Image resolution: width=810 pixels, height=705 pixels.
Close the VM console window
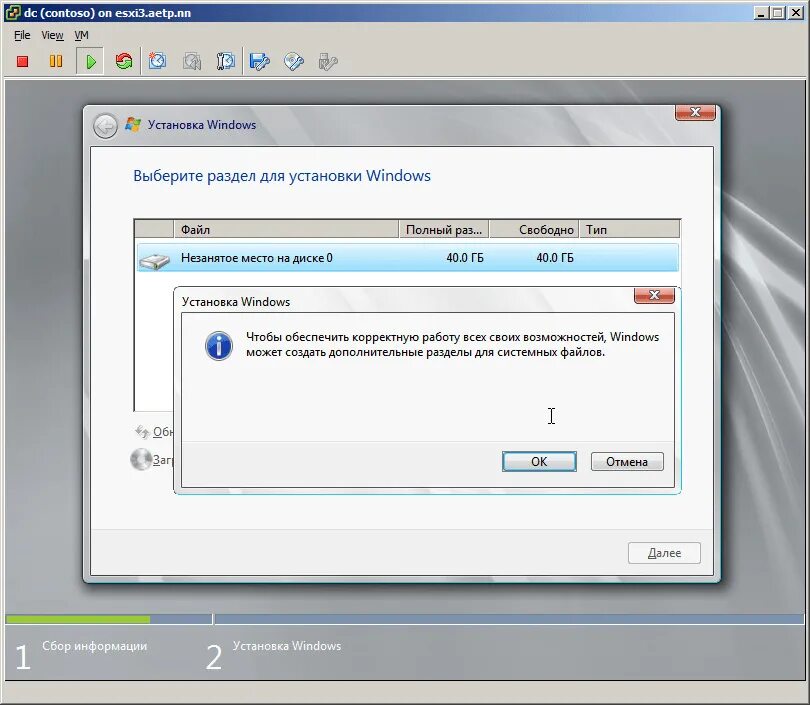796,12
